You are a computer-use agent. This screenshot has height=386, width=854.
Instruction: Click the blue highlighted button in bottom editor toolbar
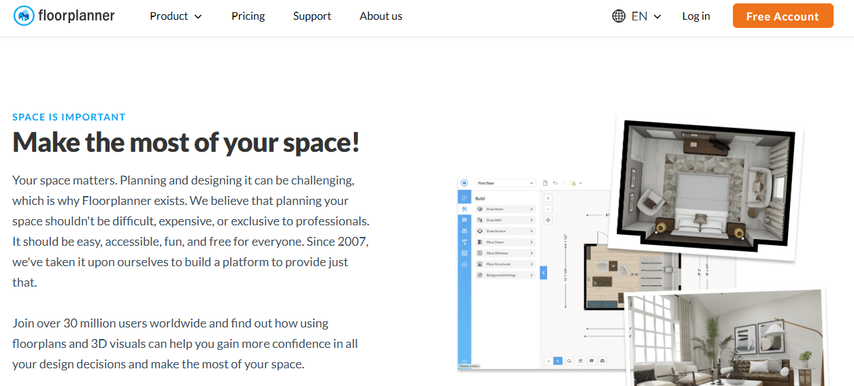[558, 361]
